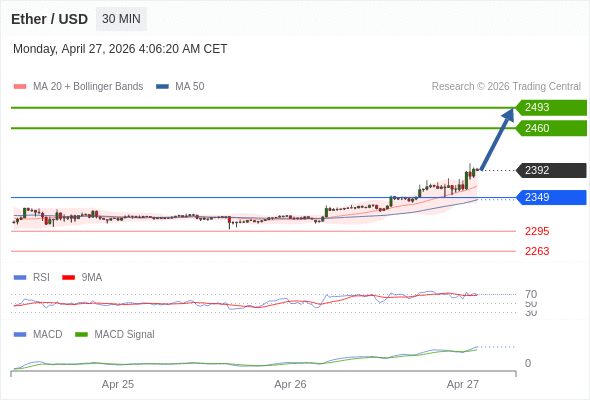Click the 9MA red legend swatch
The image size is (590, 400).
(x=68, y=278)
